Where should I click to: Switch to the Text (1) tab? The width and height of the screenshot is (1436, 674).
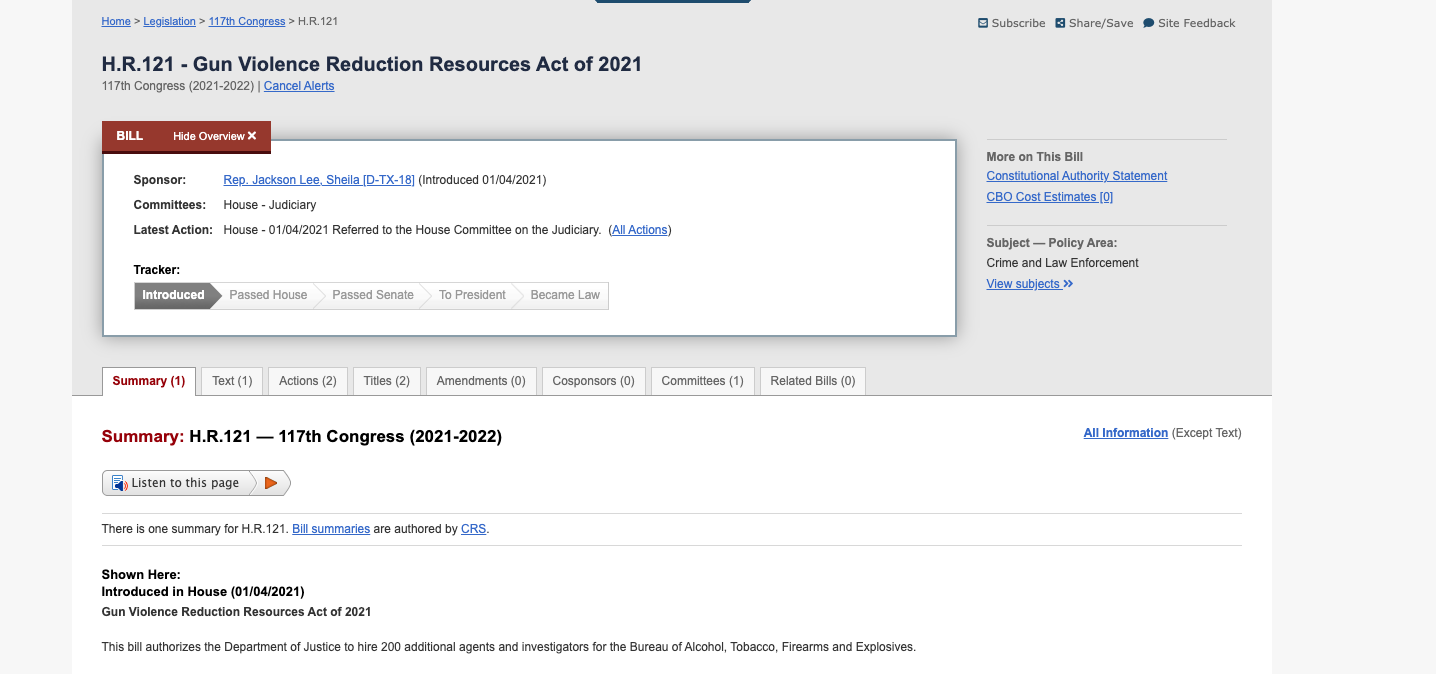point(232,381)
